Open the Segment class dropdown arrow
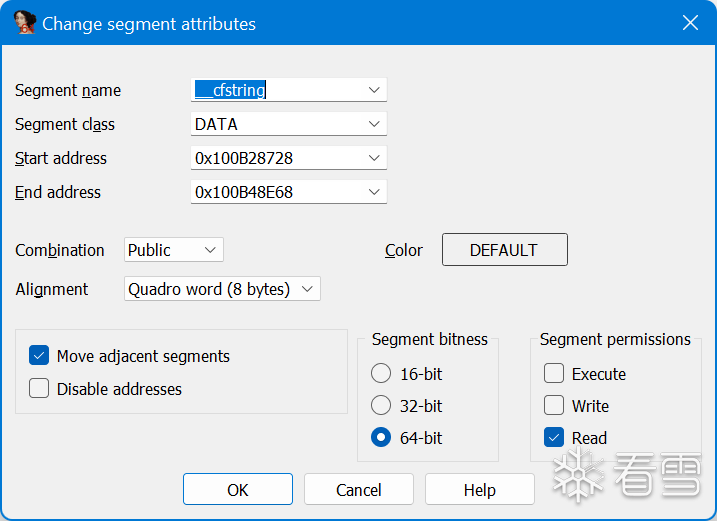Screen dimensions: 717x521 click(374, 124)
